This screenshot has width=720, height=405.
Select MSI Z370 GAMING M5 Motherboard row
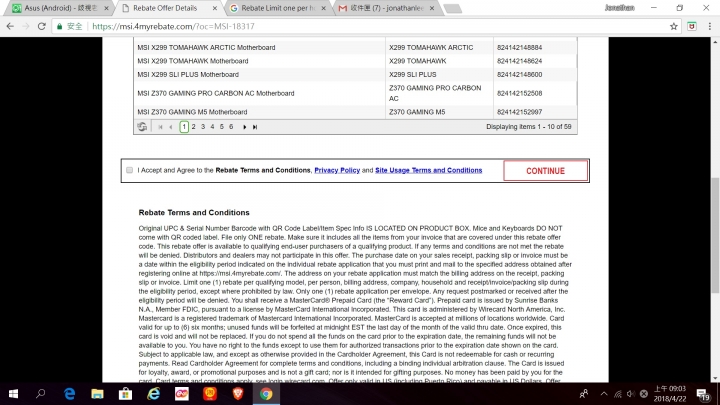pos(355,112)
